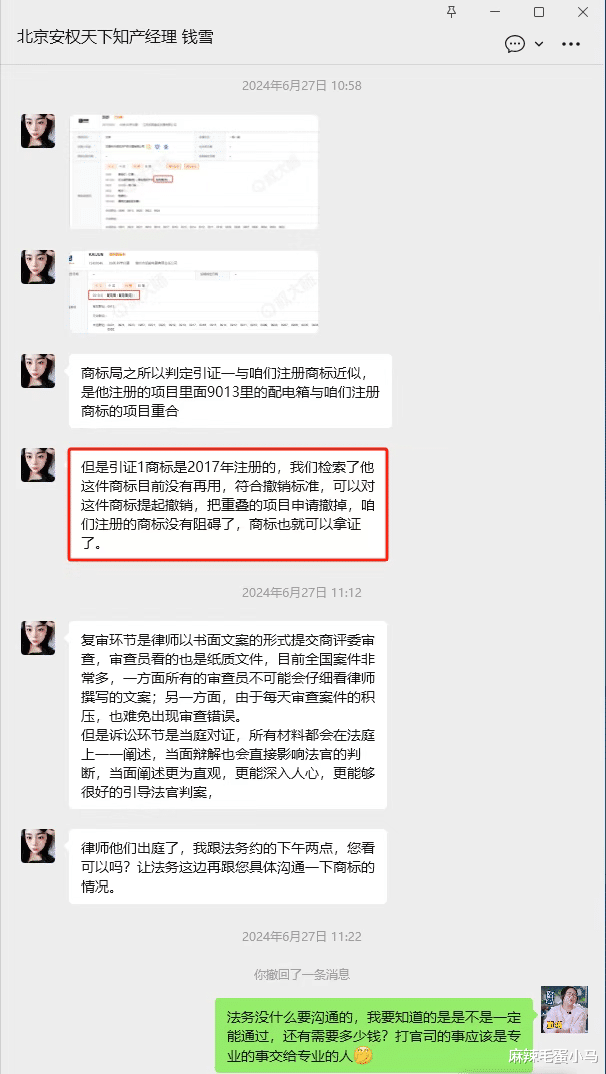Open the chat bubble icon in header

pyautogui.click(x=514, y=44)
